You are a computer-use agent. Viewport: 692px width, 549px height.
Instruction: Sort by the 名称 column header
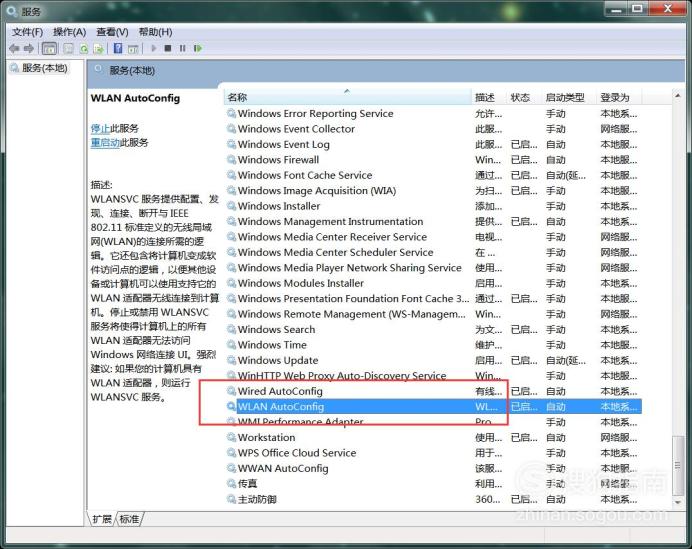coord(347,98)
